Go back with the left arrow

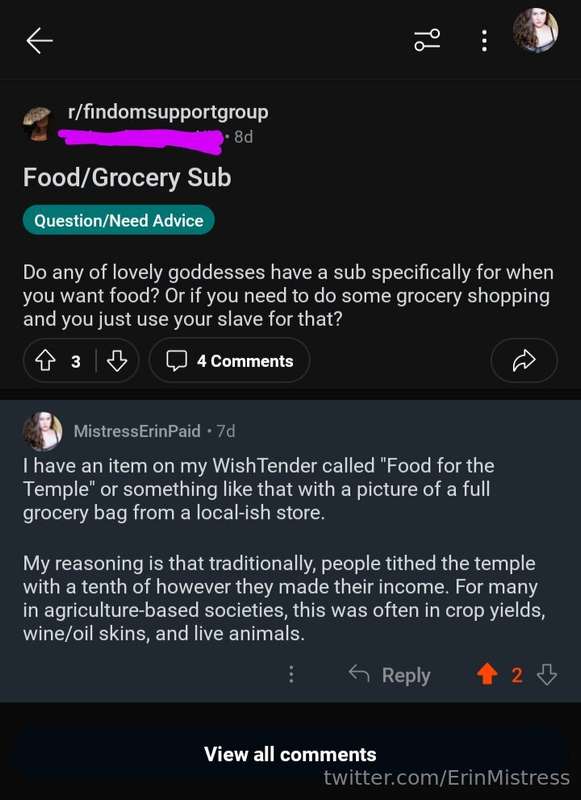40,41
